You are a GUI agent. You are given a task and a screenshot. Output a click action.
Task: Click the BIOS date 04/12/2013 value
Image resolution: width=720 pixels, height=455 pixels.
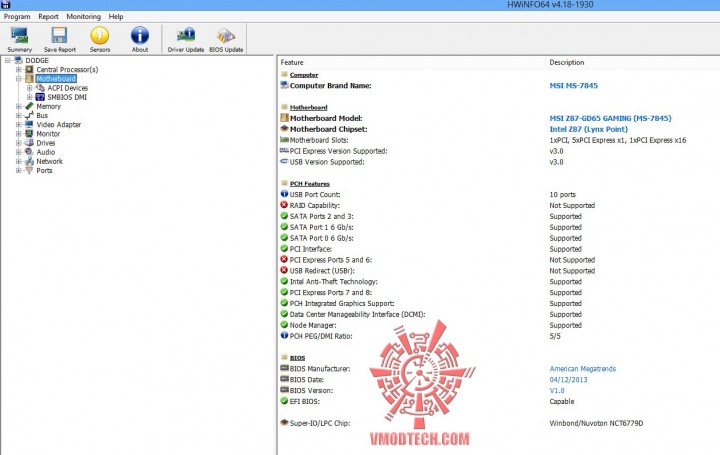[x=568, y=380]
